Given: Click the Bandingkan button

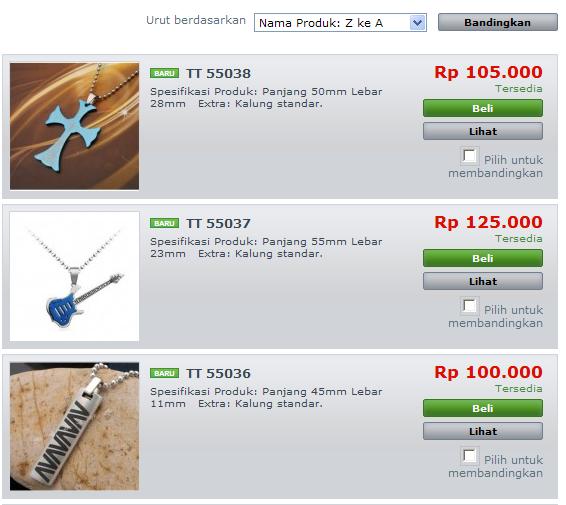Looking at the screenshot, I should click(497, 22).
